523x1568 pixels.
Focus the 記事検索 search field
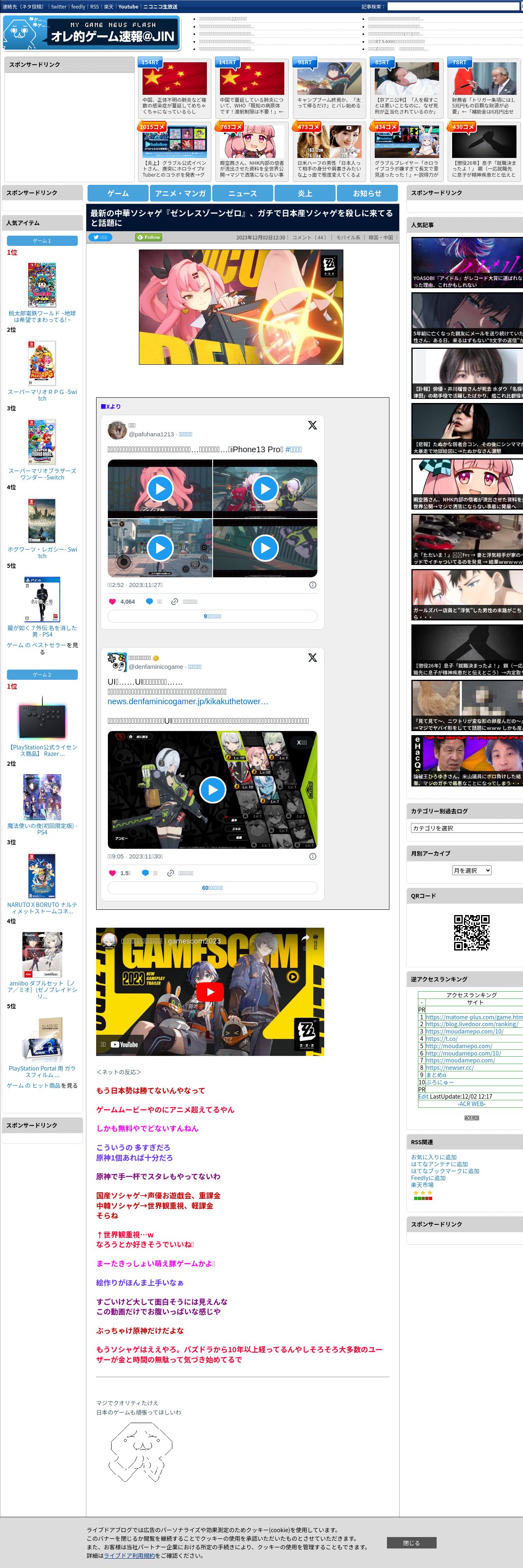[454, 7]
